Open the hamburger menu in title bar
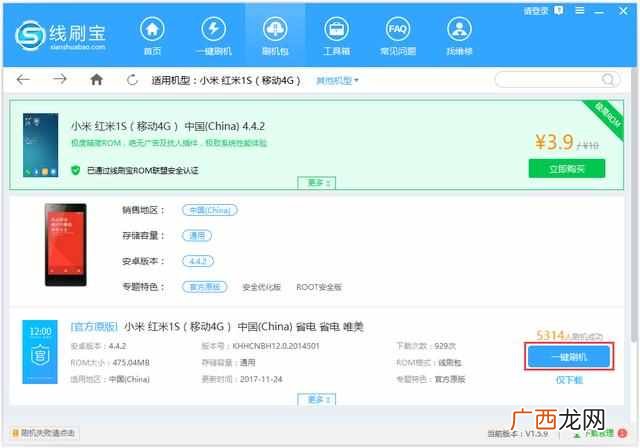 click(x=580, y=11)
